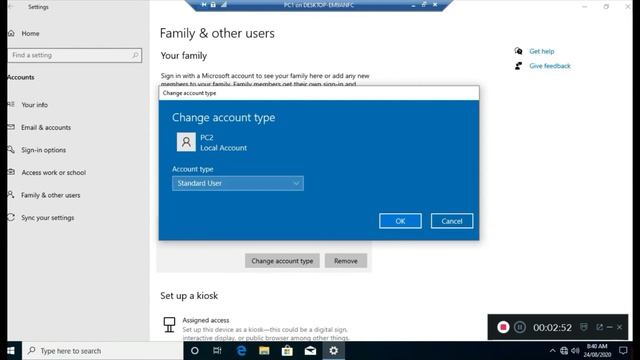
Task: Open Task View from the taskbar
Action: point(217,351)
